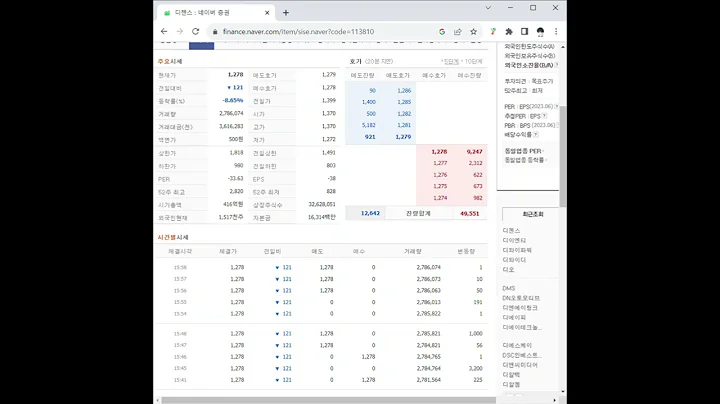Image resolution: width=720 pixels, height=404 pixels.
Task: Click the buy quantity 9,247 in the order book
Action: click(x=474, y=152)
